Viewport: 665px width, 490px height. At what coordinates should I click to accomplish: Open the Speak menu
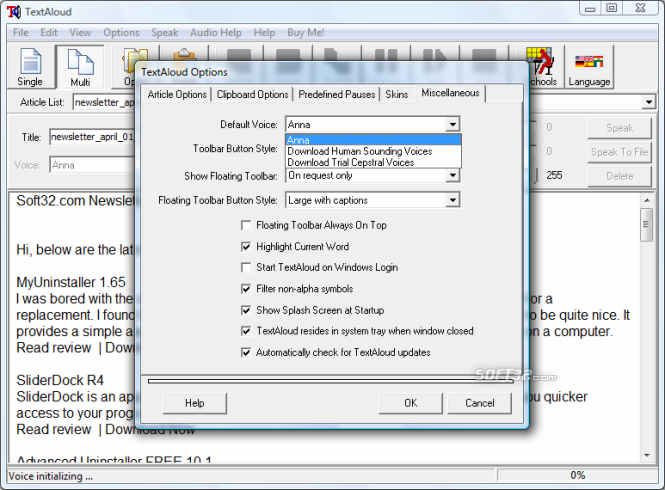pos(165,33)
